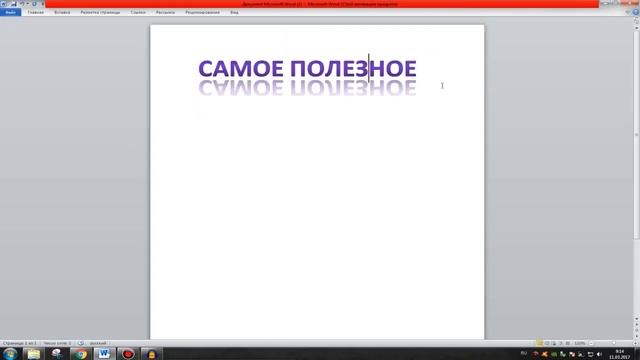Open the Ссылки ribbon tab
This screenshot has height=360, width=640.
(138, 12)
